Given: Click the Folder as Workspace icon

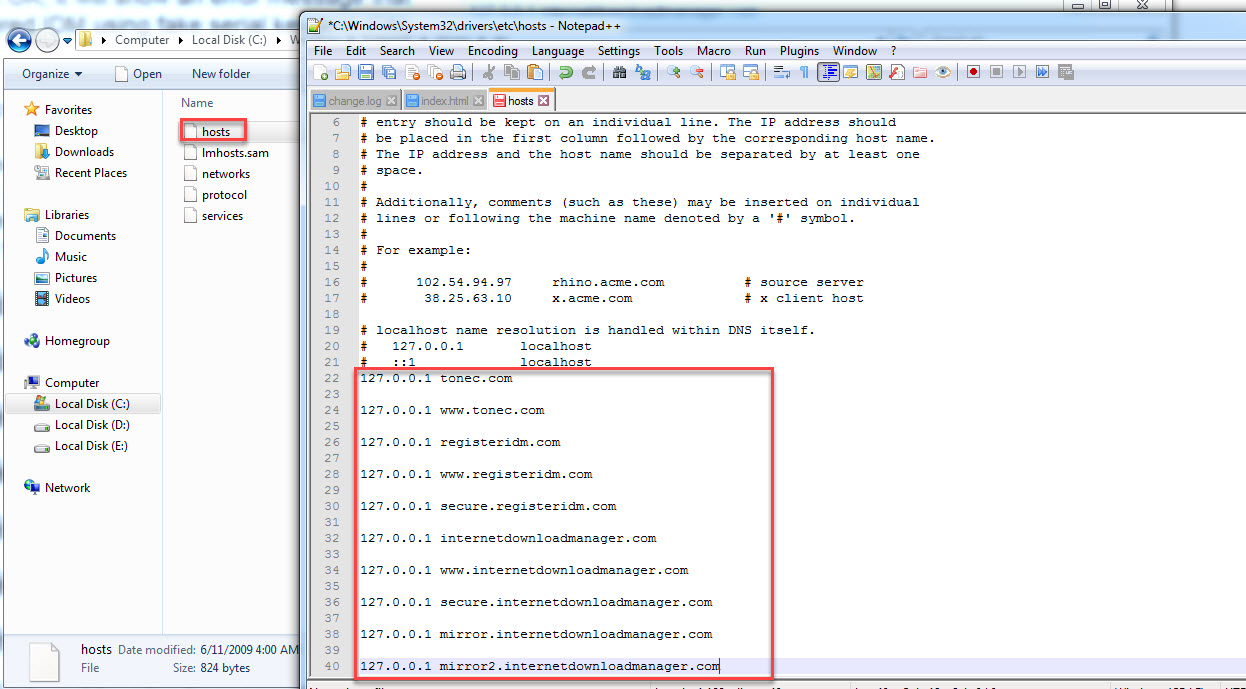Looking at the screenshot, I should click(920, 72).
